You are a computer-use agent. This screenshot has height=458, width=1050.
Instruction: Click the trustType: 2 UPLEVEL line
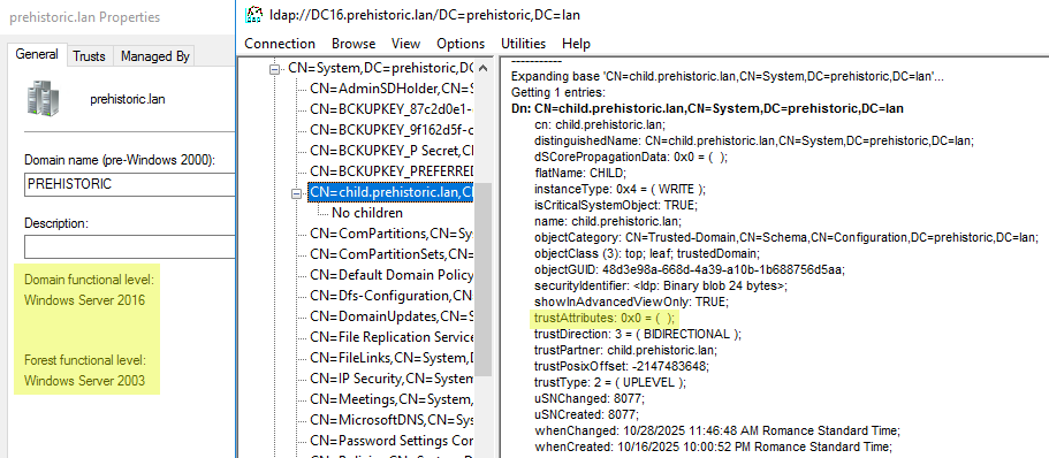(x=610, y=382)
